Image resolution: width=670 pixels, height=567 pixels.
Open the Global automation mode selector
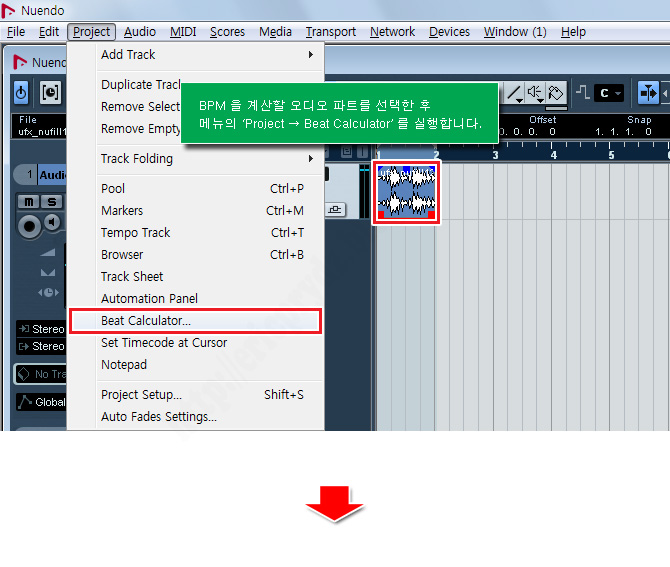tap(41, 402)
